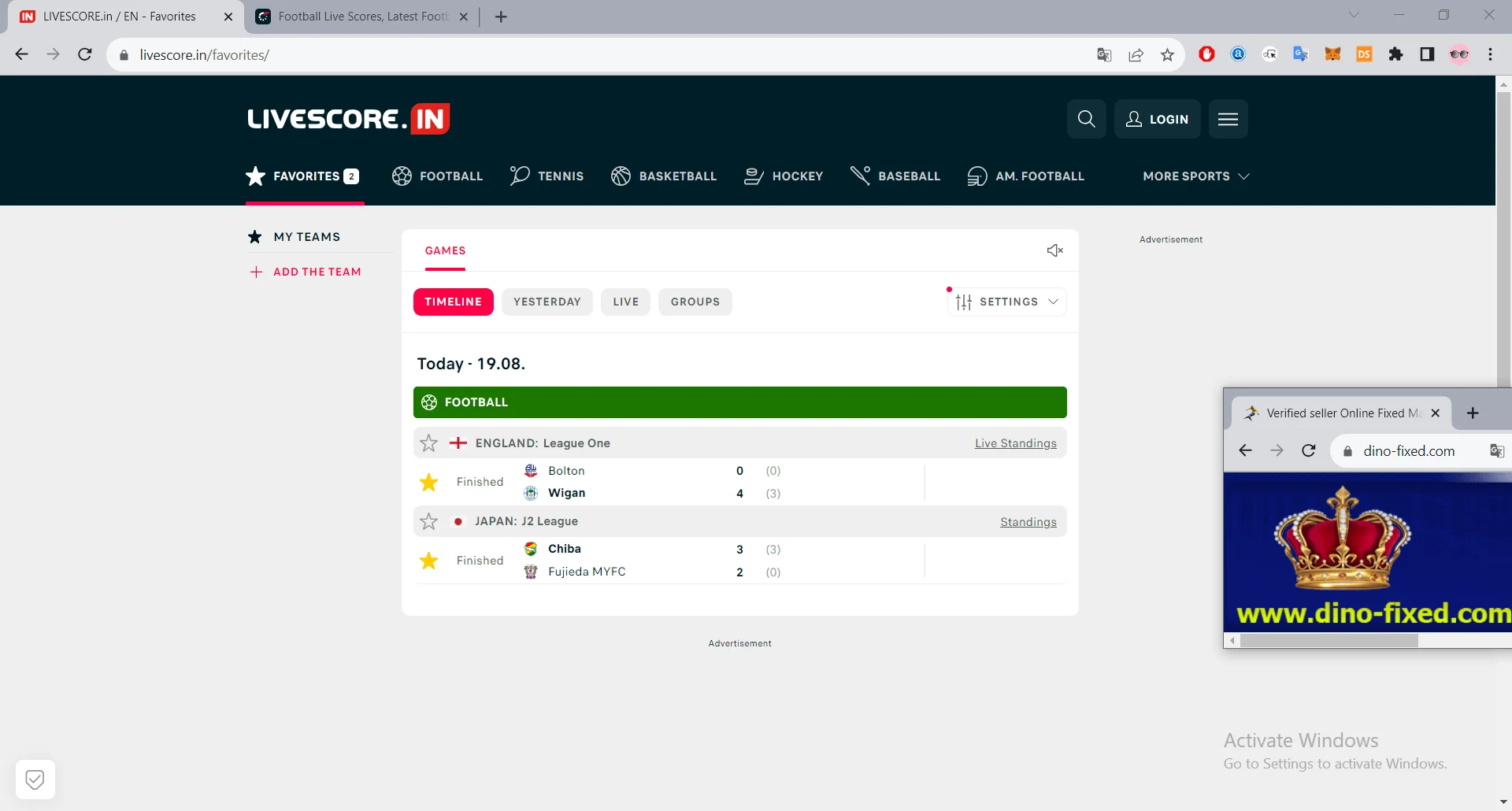
Task: Open Live Standings for League One
Action: (1015, 443)
